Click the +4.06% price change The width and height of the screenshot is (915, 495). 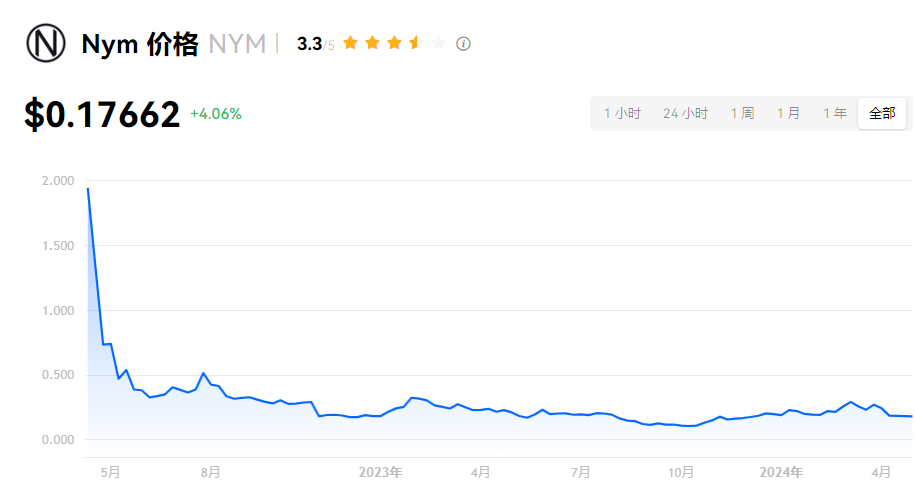(216, 114)
